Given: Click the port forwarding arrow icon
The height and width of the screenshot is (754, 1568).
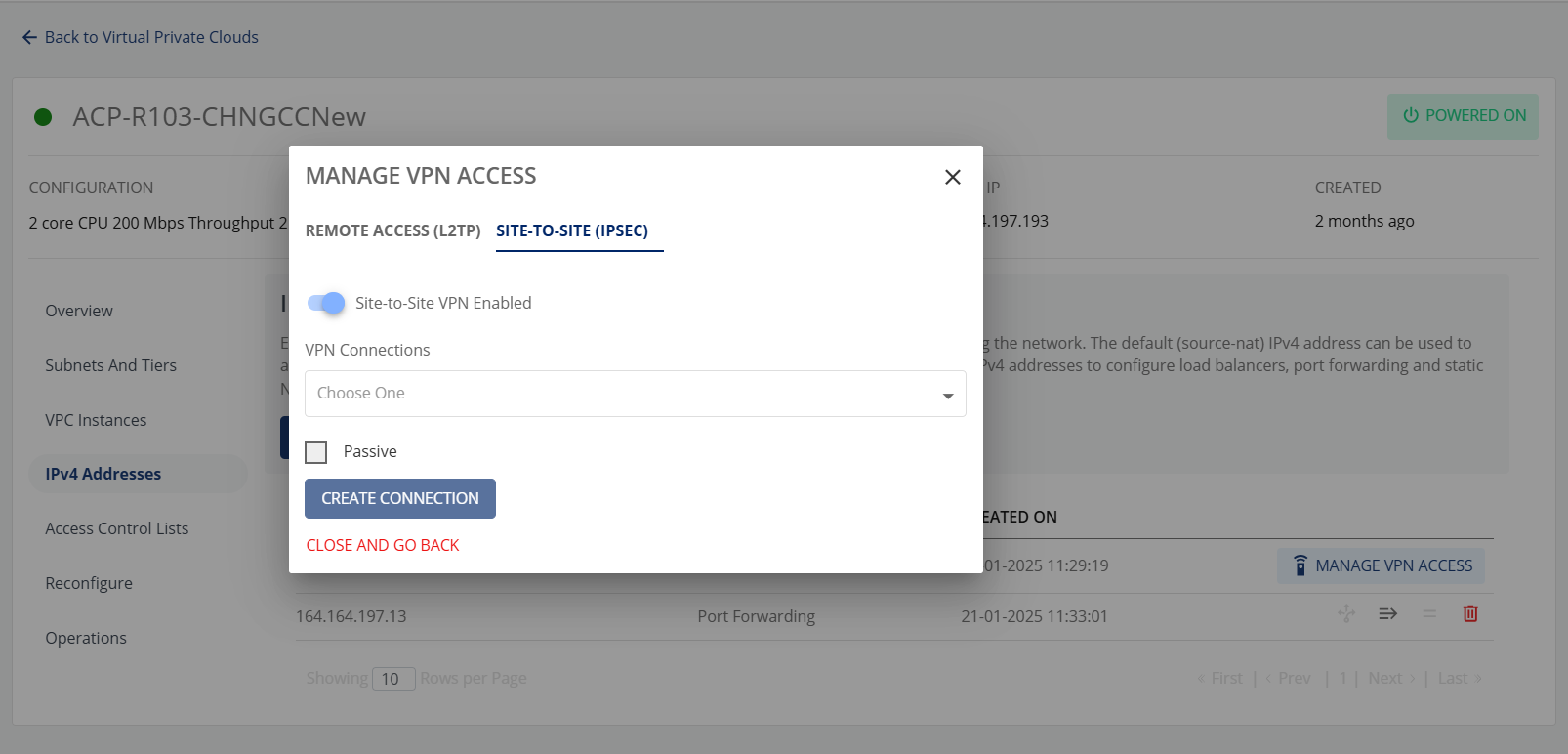Looking at the screenshot, I should point(1387,613).
